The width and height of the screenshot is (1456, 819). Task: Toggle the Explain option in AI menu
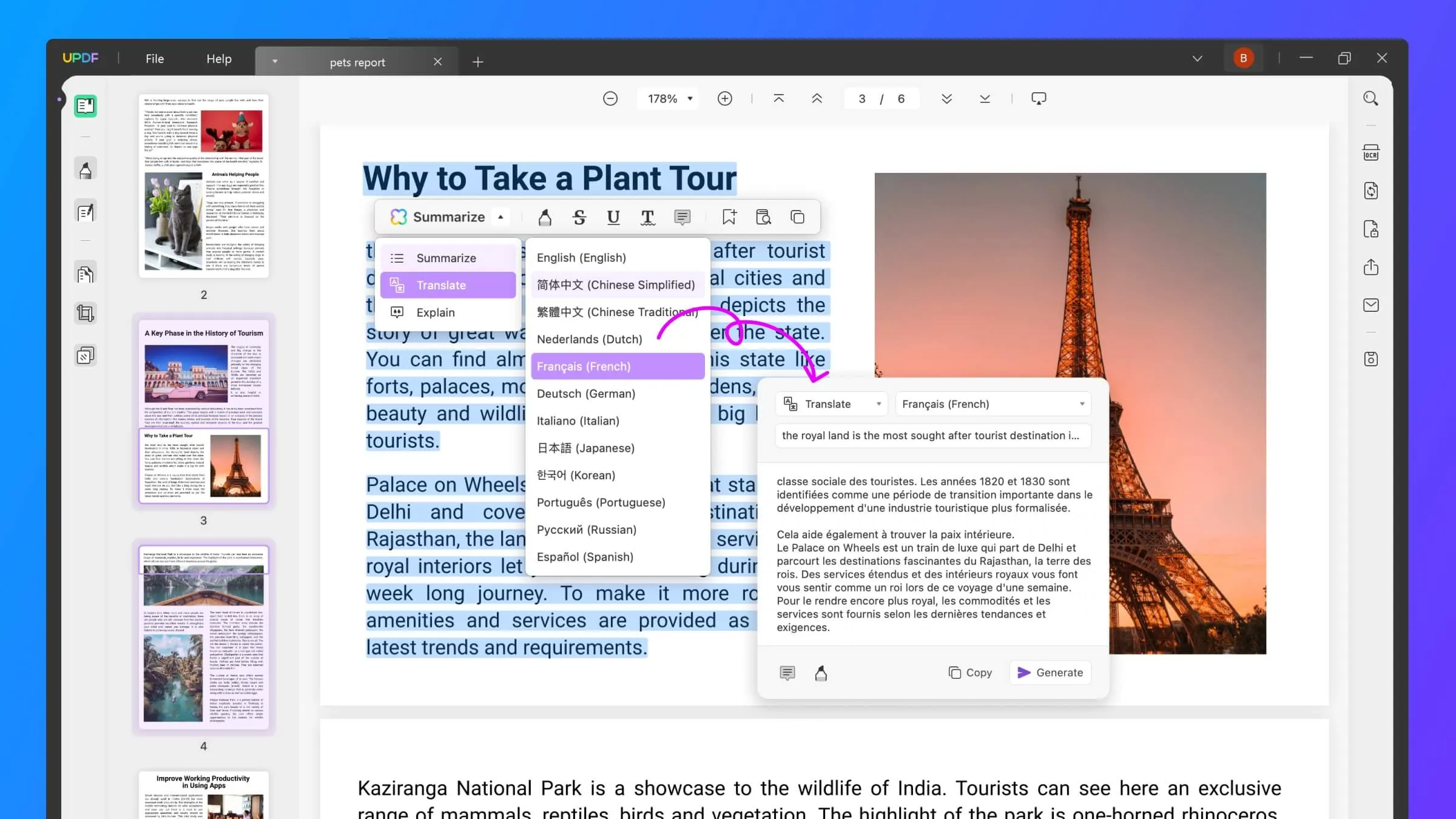[x=436, y=312]
